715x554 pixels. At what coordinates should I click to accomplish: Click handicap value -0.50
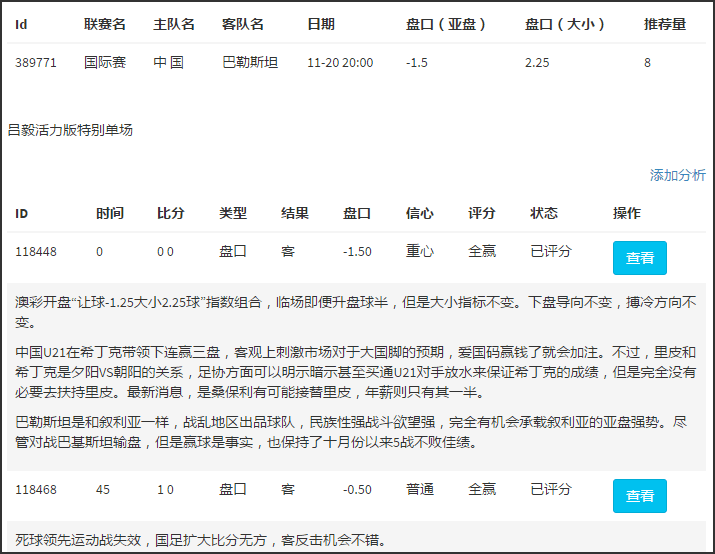(x=357, y=490)
